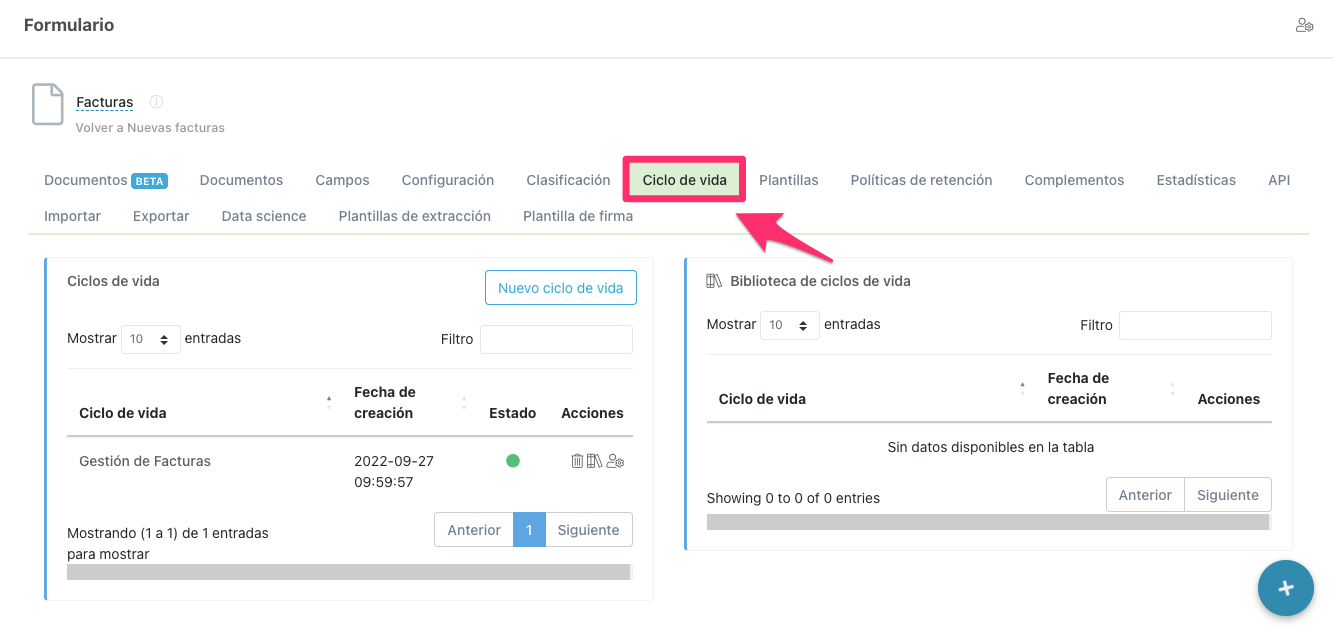
Task: Click the document file icon beside Facturas
Action: [x=48, y=105]
